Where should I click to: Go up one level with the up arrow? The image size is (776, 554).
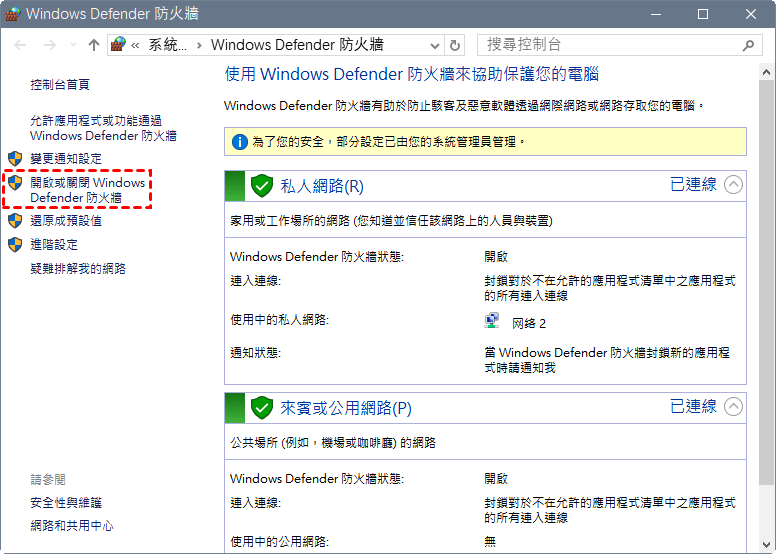tap(94, 45)
